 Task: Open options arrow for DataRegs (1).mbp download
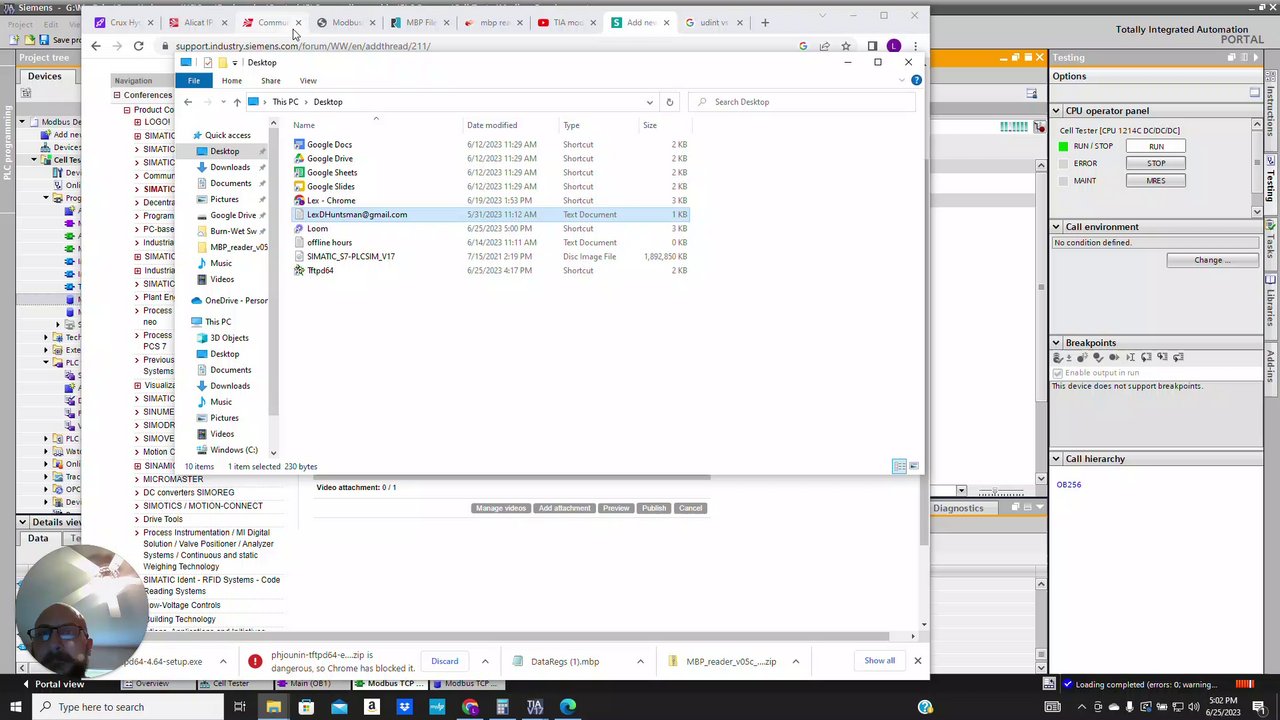pyautogui.click(x=640, y=661)
